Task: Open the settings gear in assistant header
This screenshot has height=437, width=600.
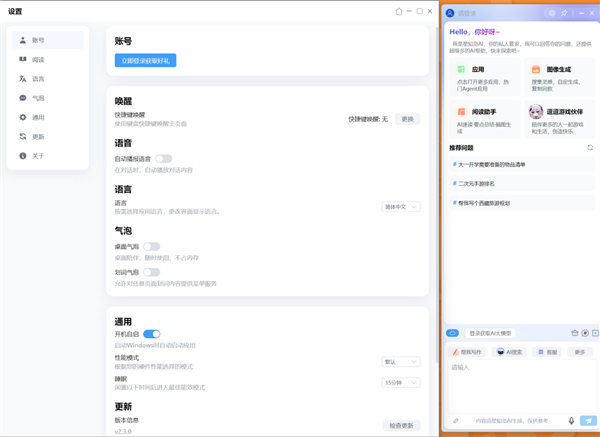Action: pos(552,13)
